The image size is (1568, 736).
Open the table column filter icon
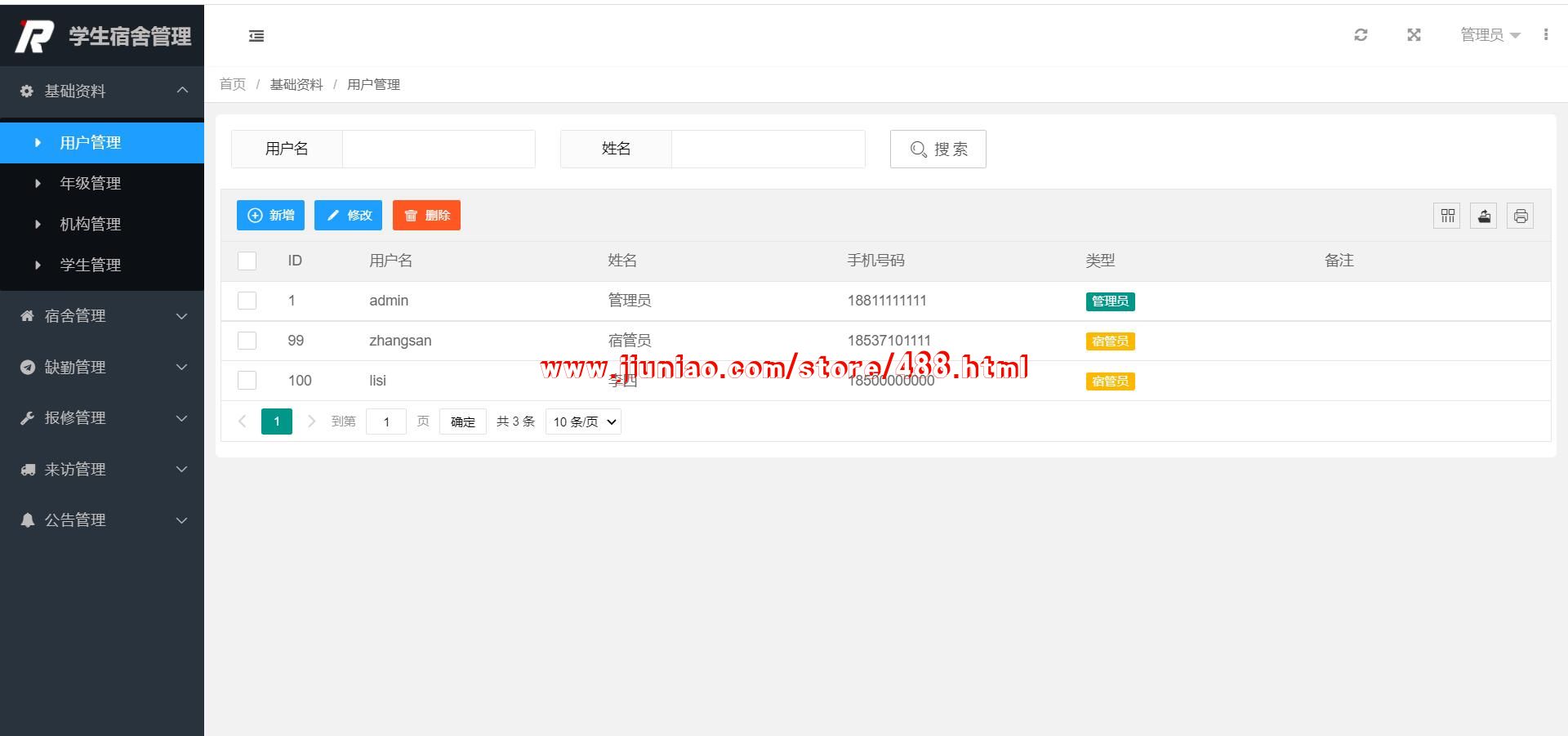click(1447, 216)
